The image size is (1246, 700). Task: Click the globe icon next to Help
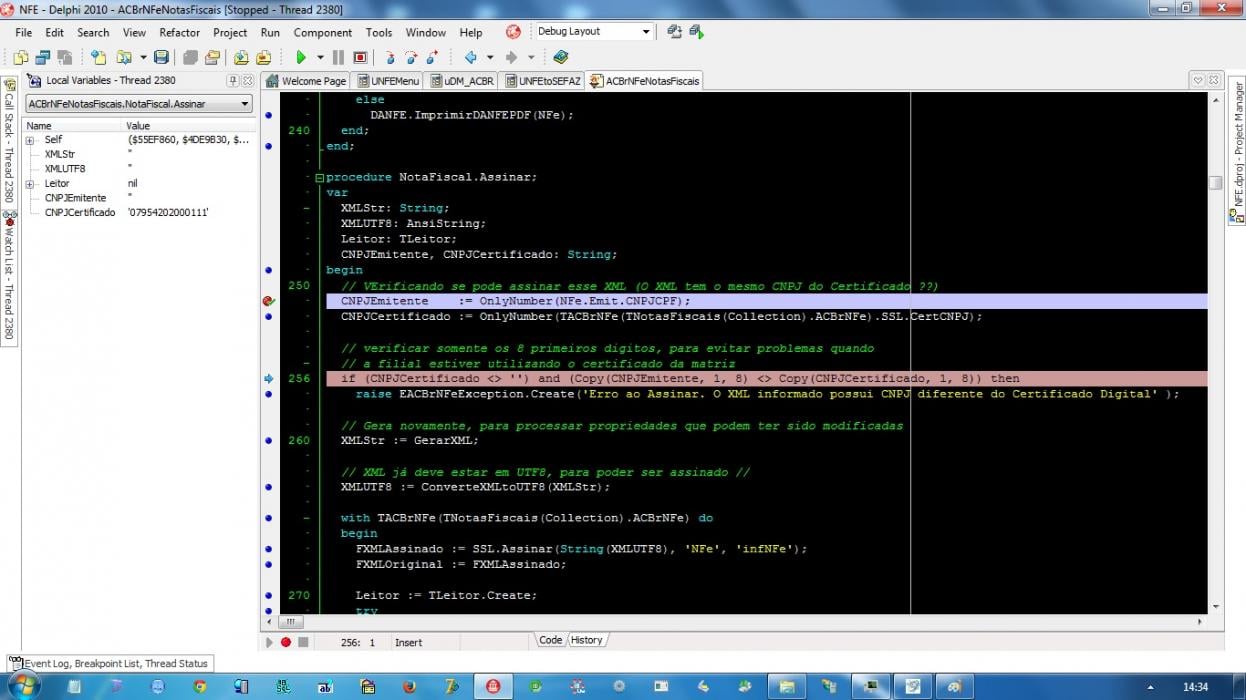coord(513,32)
